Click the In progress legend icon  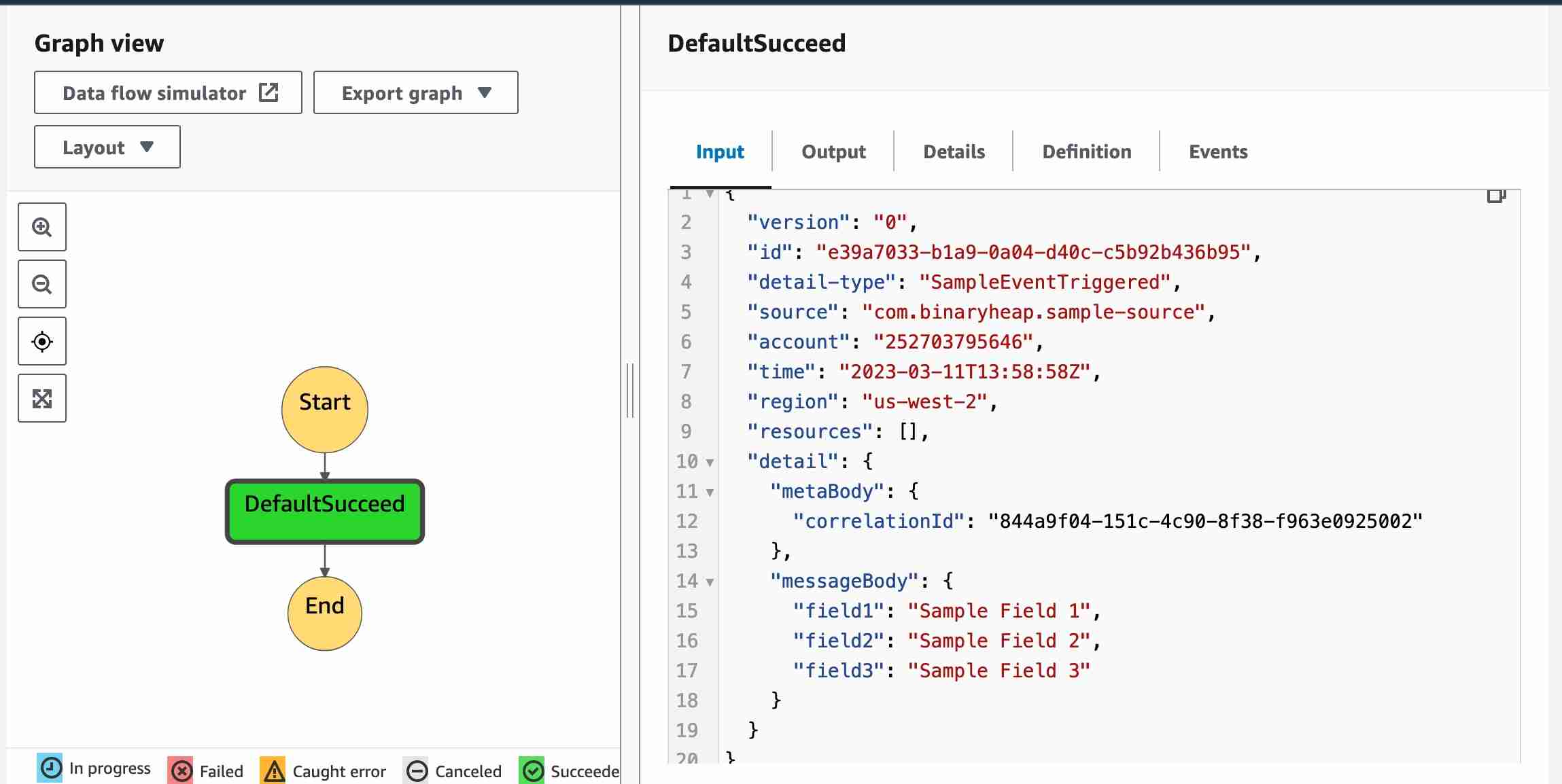coord(50,768)
